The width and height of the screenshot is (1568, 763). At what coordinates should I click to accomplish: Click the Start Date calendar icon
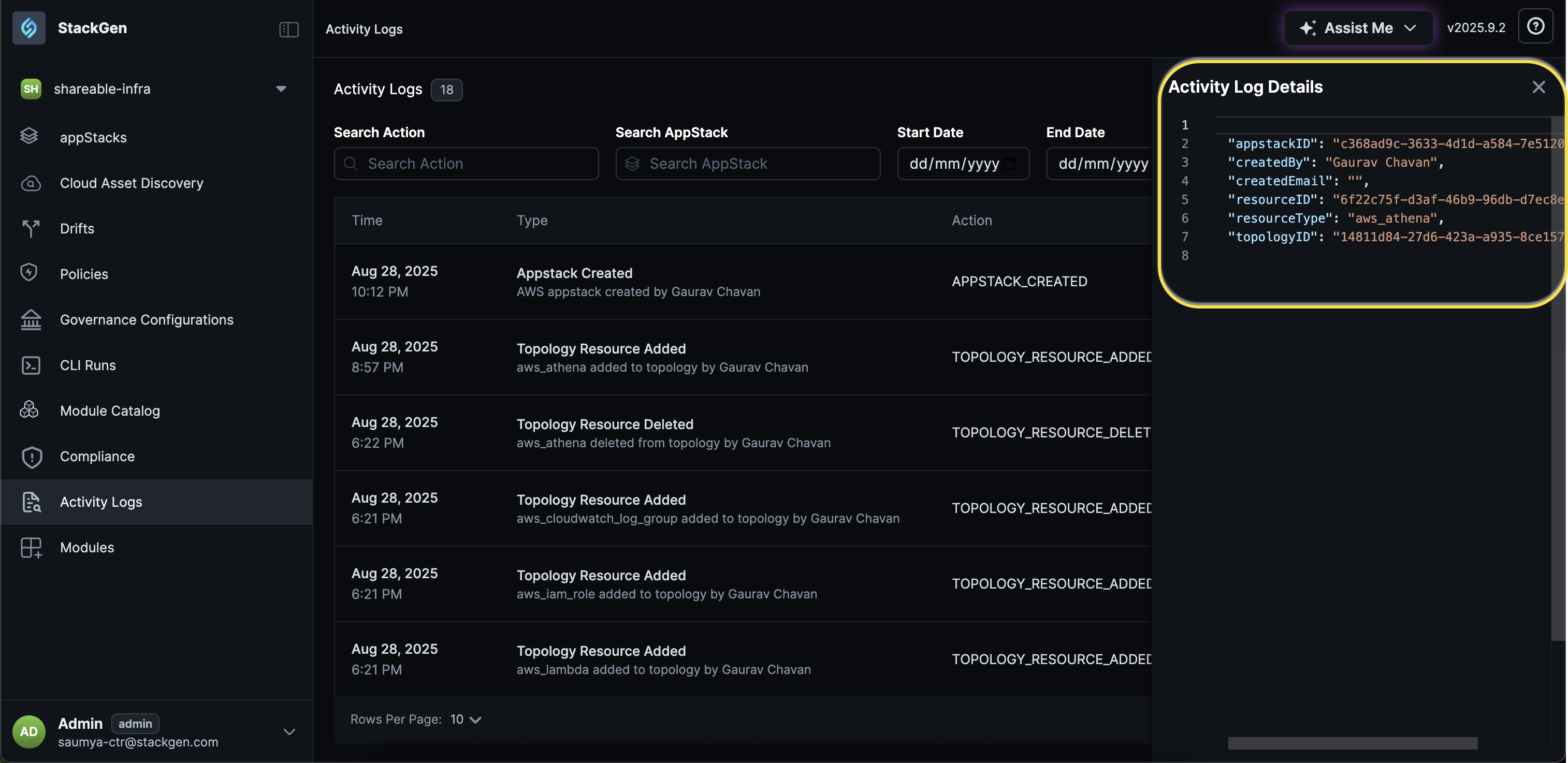click(1009, 163)
